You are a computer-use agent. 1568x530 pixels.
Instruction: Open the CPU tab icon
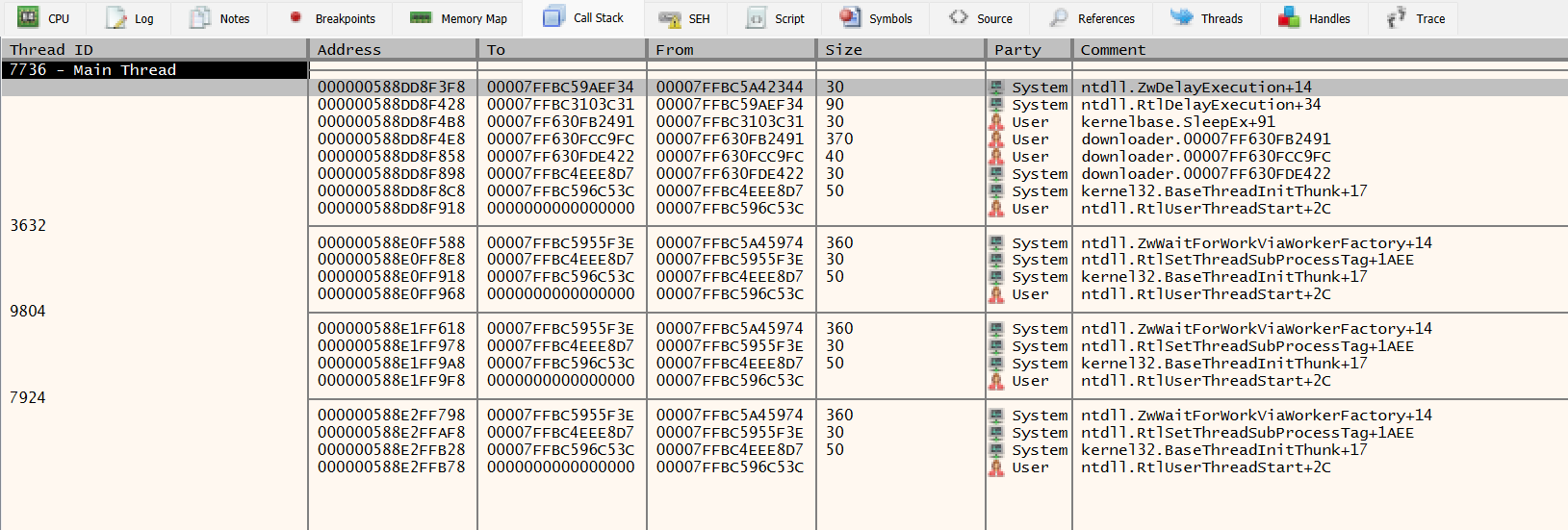pyautogui.click(x=29, y=17)
